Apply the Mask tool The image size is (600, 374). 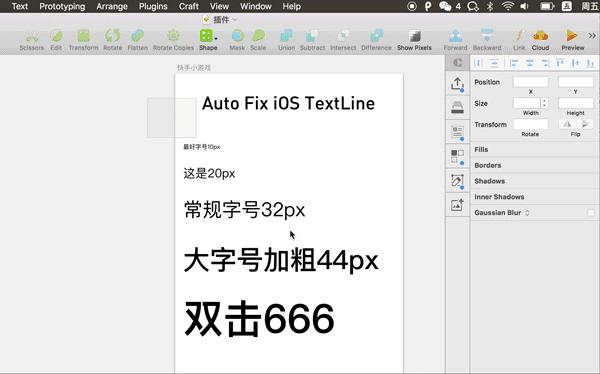(237, 41)
